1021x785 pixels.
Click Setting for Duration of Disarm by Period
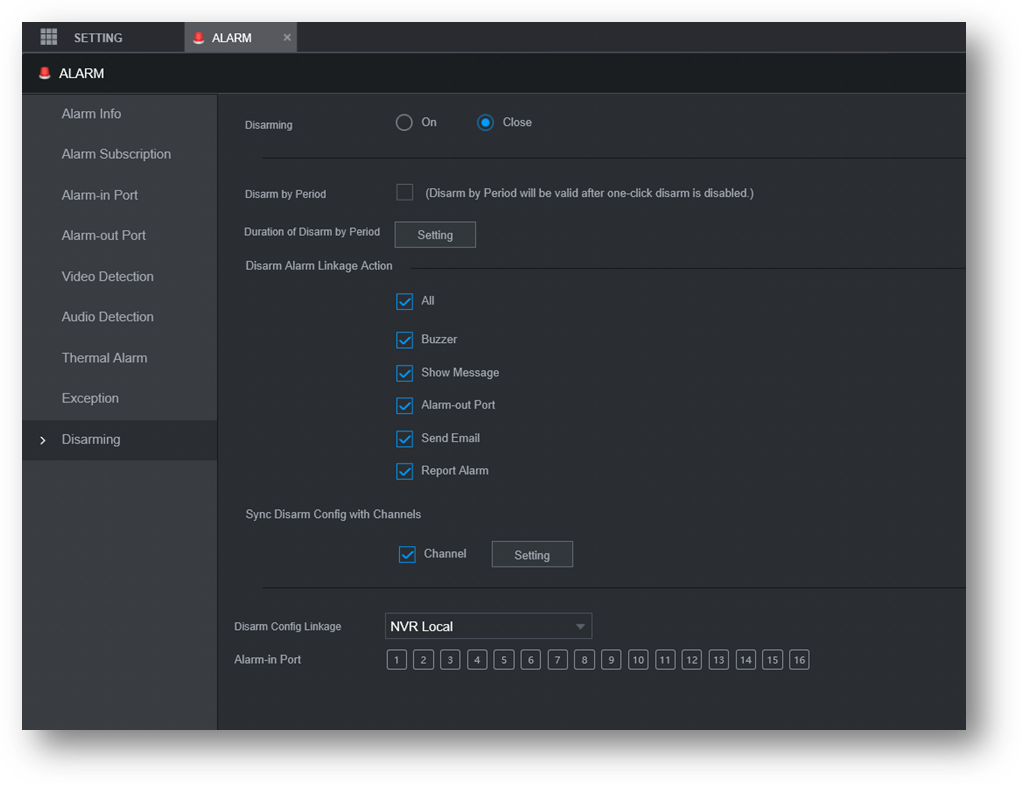tap(435, 235)
